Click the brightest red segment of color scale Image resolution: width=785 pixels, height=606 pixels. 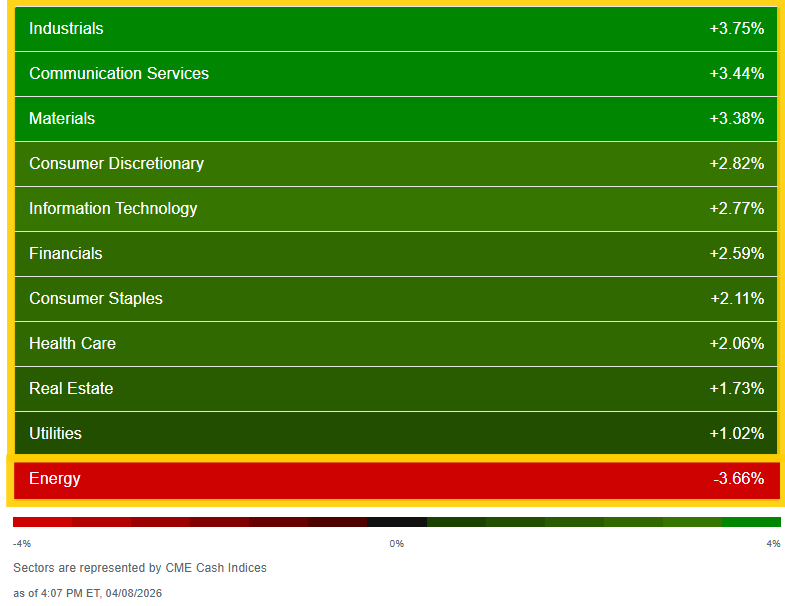coord(43,522)
